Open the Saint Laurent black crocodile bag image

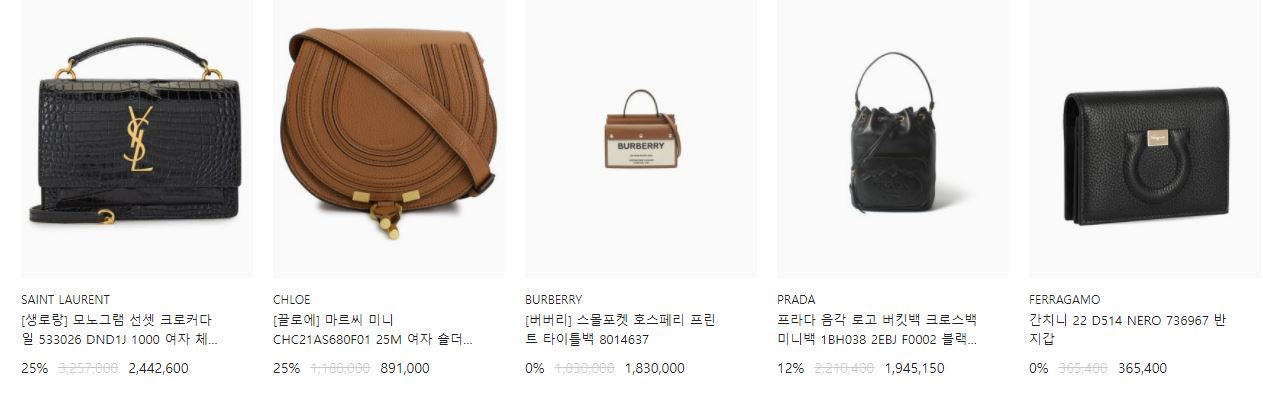137,139
